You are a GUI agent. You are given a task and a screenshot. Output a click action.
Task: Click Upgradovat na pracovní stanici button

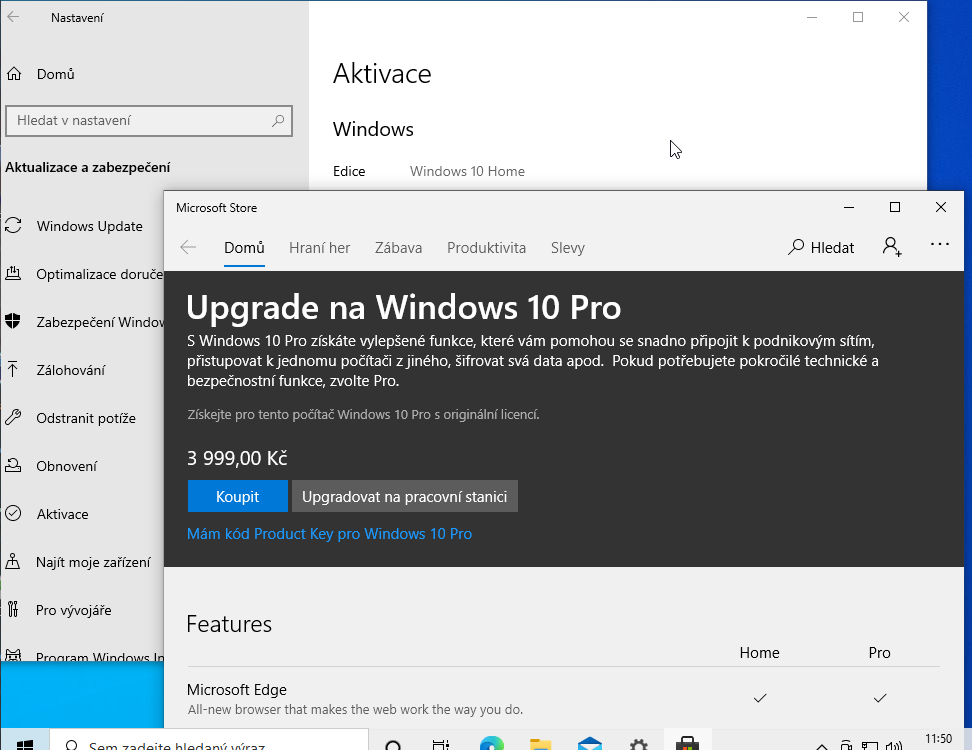pos(405,496)
